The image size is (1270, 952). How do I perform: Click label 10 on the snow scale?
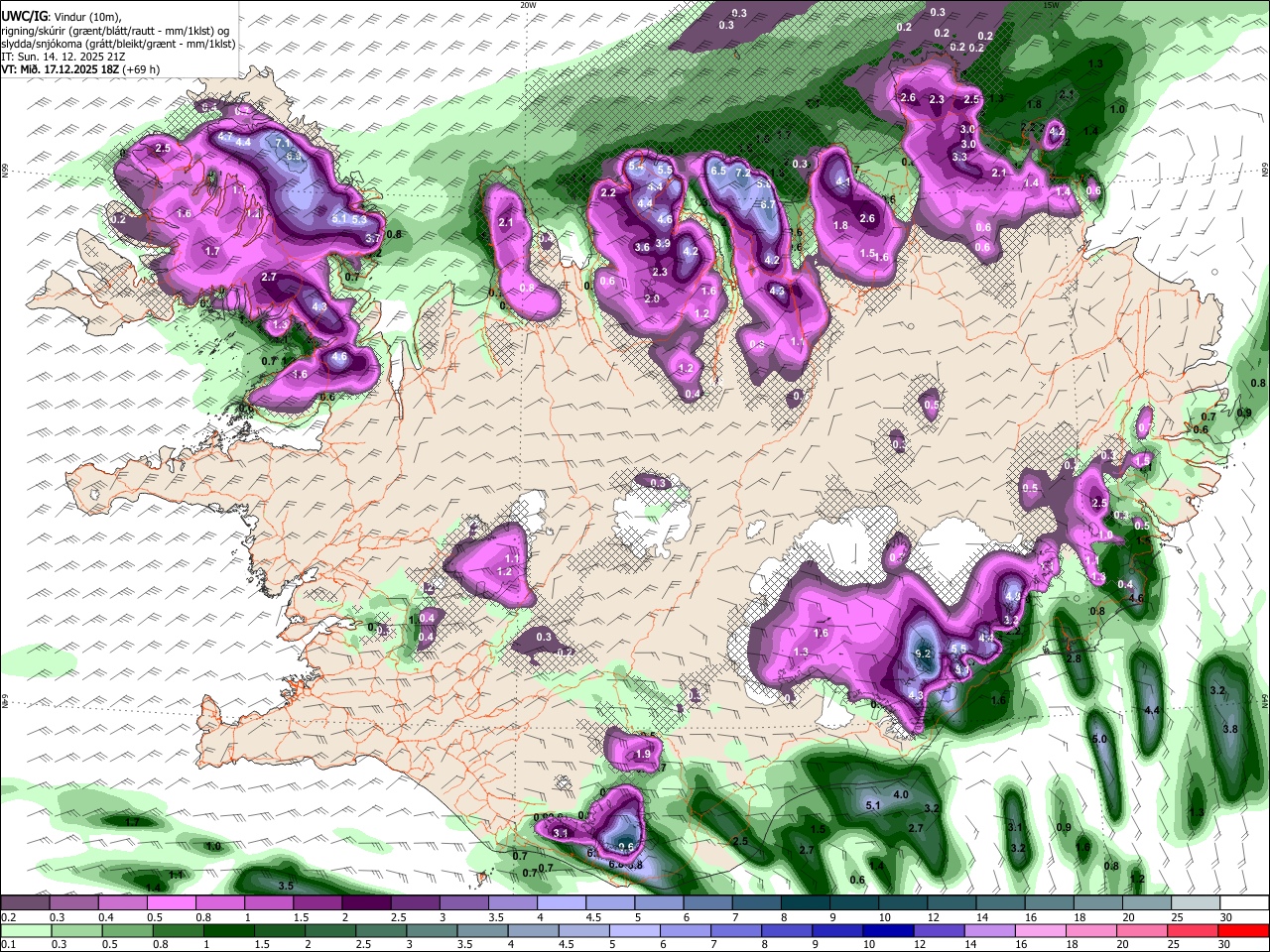pyautogui.click(x=884, y=917)
